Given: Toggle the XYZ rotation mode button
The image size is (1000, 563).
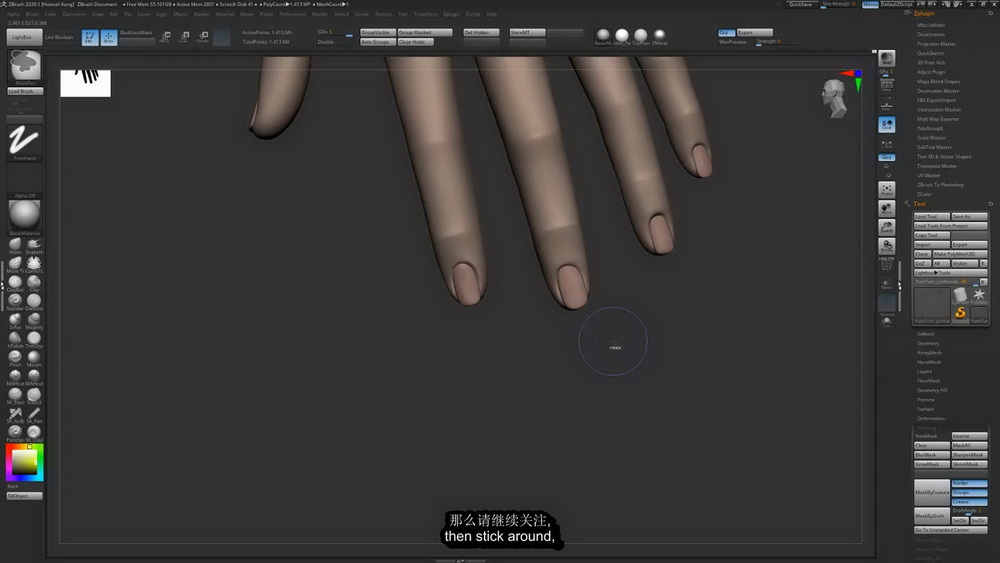Looking at the screenshot, I should coord(886,157).
